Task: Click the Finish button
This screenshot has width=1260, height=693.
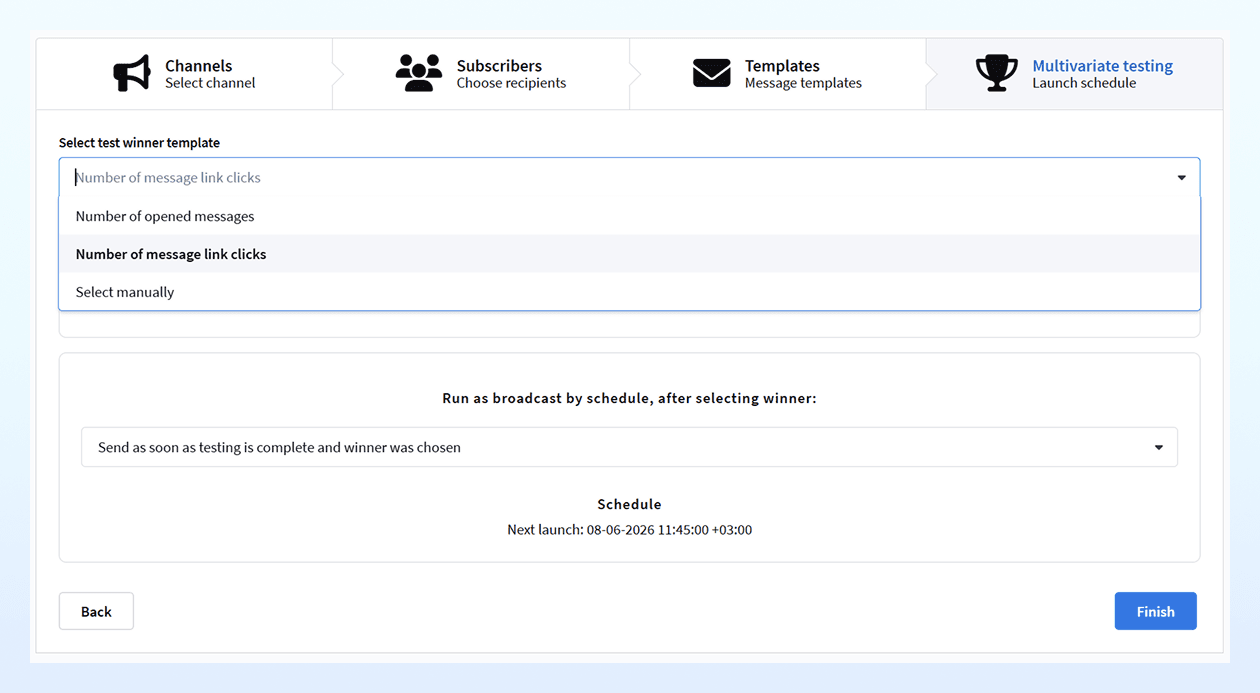Action: click(x=1155, y=611)
